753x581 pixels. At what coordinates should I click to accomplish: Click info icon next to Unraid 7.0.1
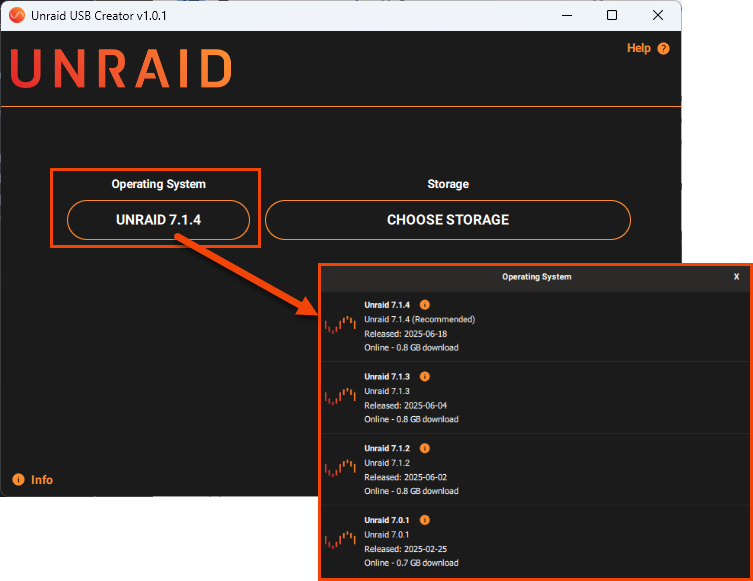tap(424, 520)
